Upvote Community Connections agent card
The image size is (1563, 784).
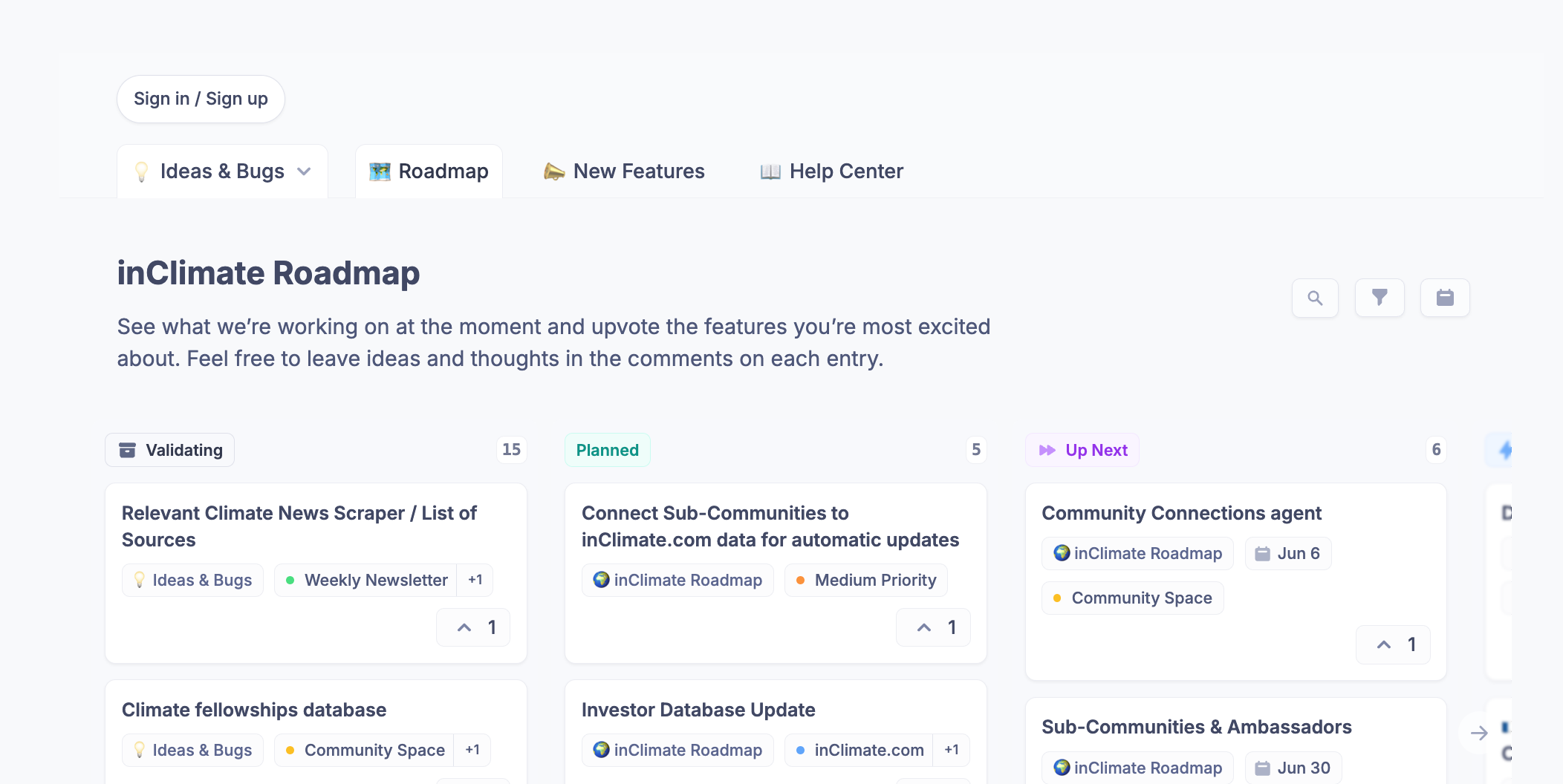tap(1393, 644)
